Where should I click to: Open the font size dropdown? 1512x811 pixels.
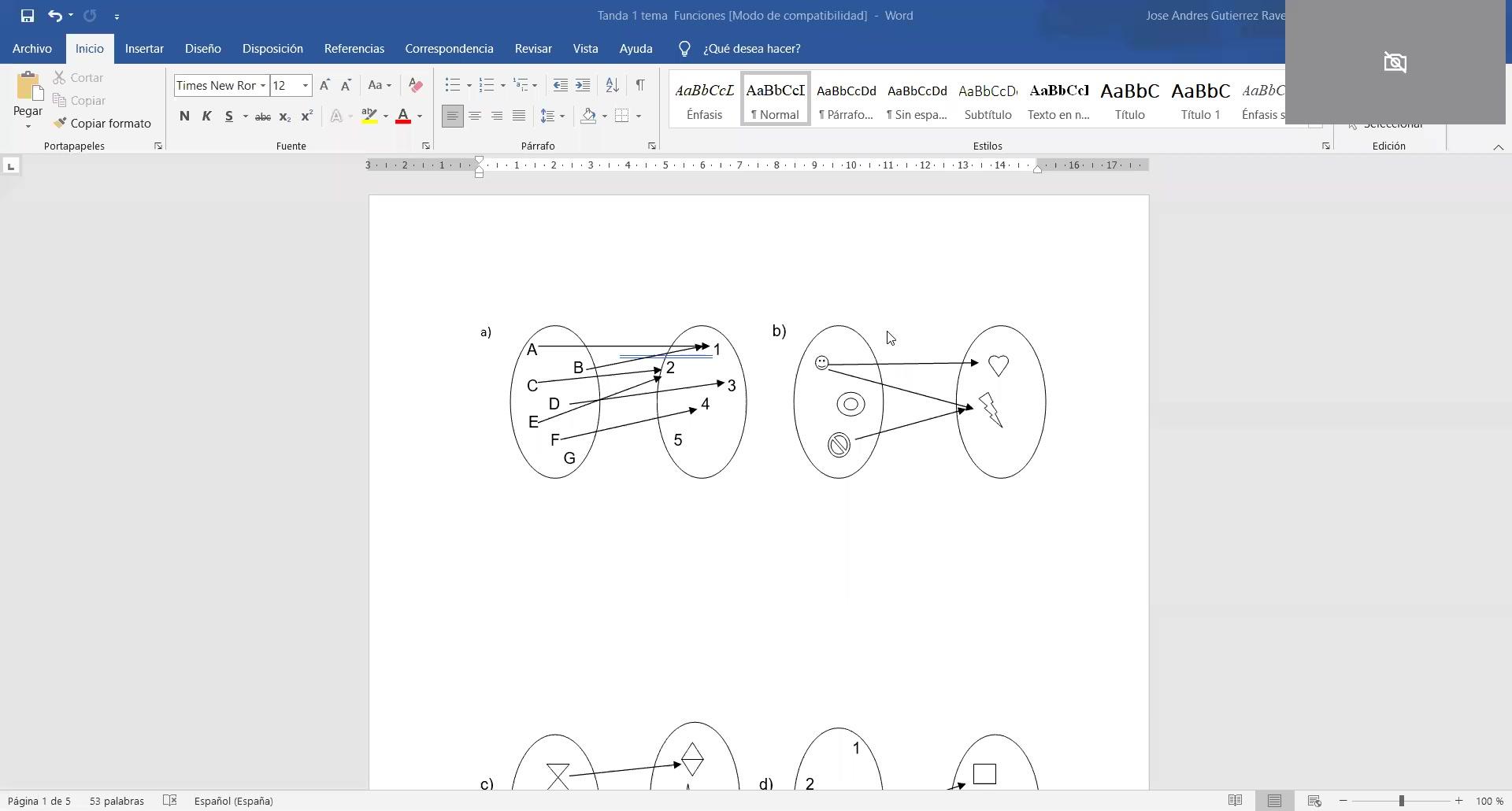(x=306, y=86)
